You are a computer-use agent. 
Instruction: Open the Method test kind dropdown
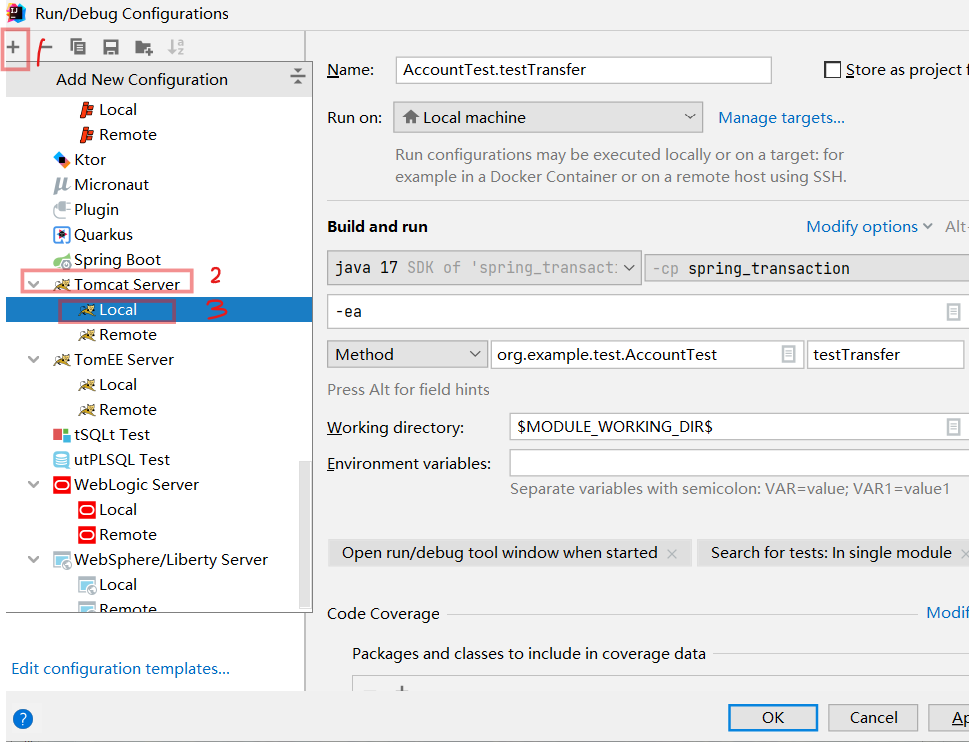(x=407, y=355)
